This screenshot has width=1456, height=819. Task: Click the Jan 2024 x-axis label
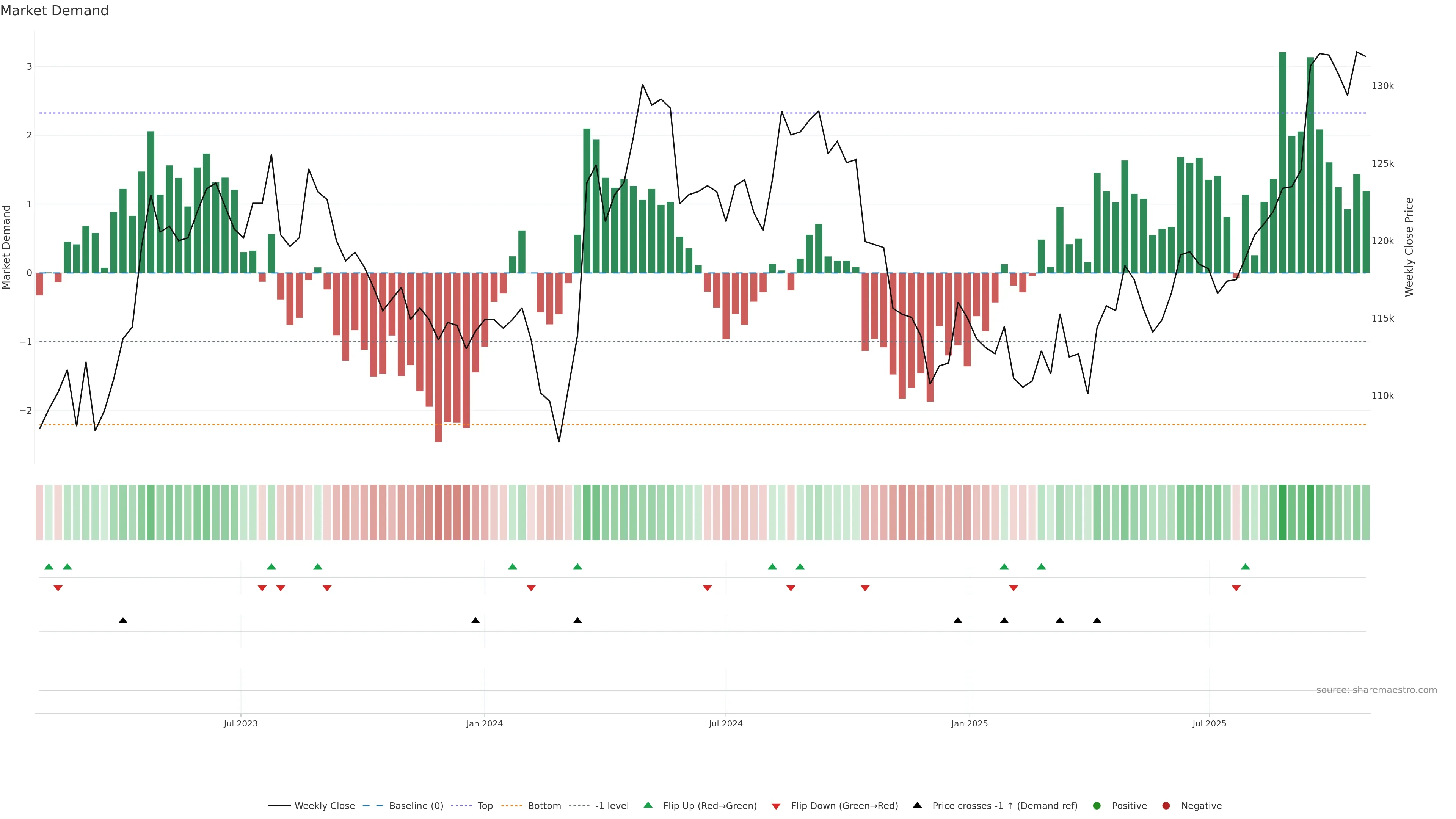pos(485,723)
